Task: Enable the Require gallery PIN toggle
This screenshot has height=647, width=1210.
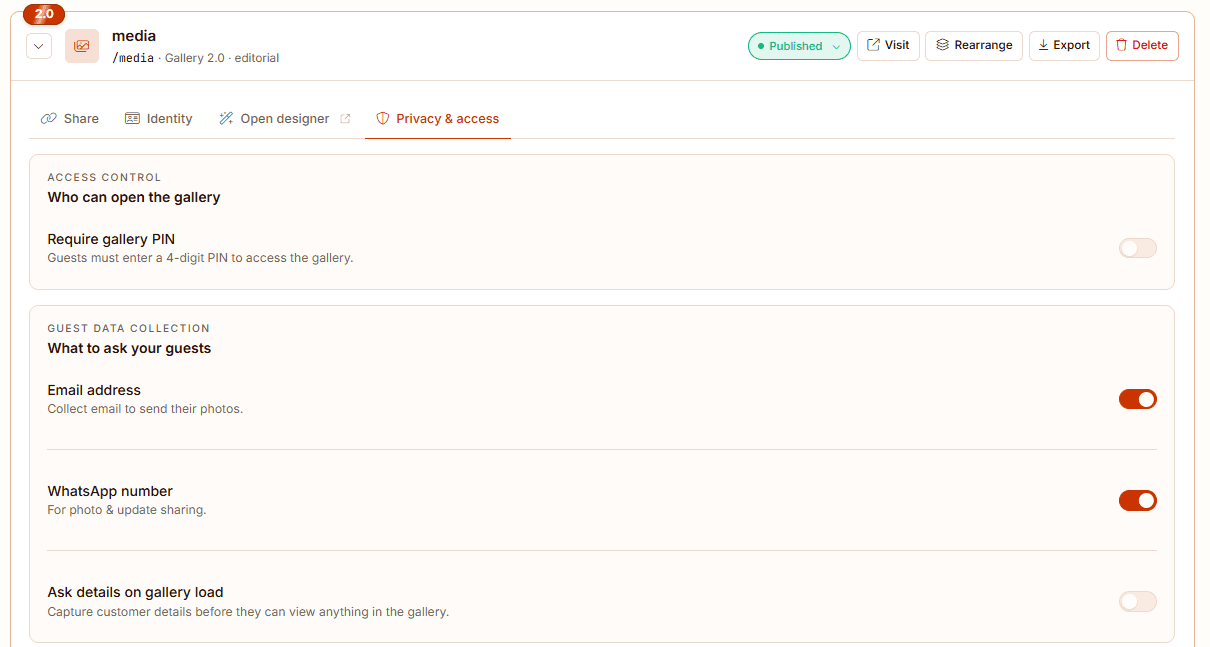Action: coord(1137,248)
